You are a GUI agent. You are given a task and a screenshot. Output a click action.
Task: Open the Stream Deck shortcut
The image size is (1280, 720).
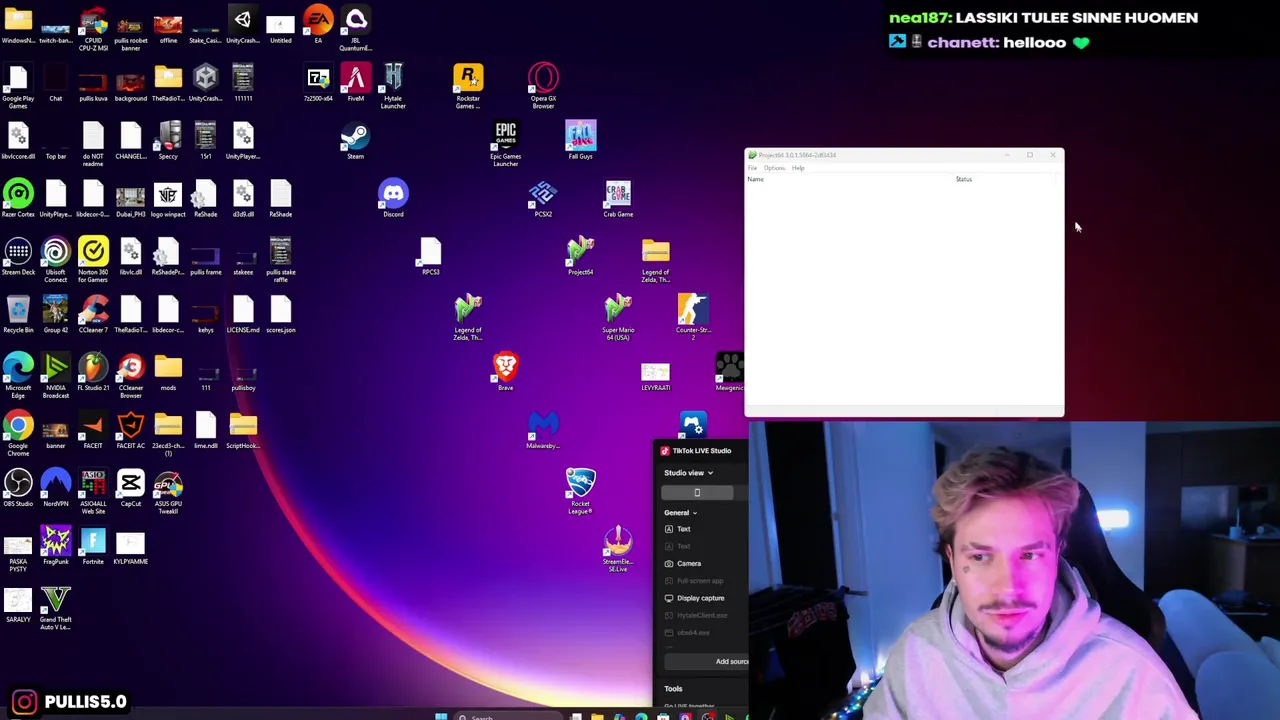(18, 256)
